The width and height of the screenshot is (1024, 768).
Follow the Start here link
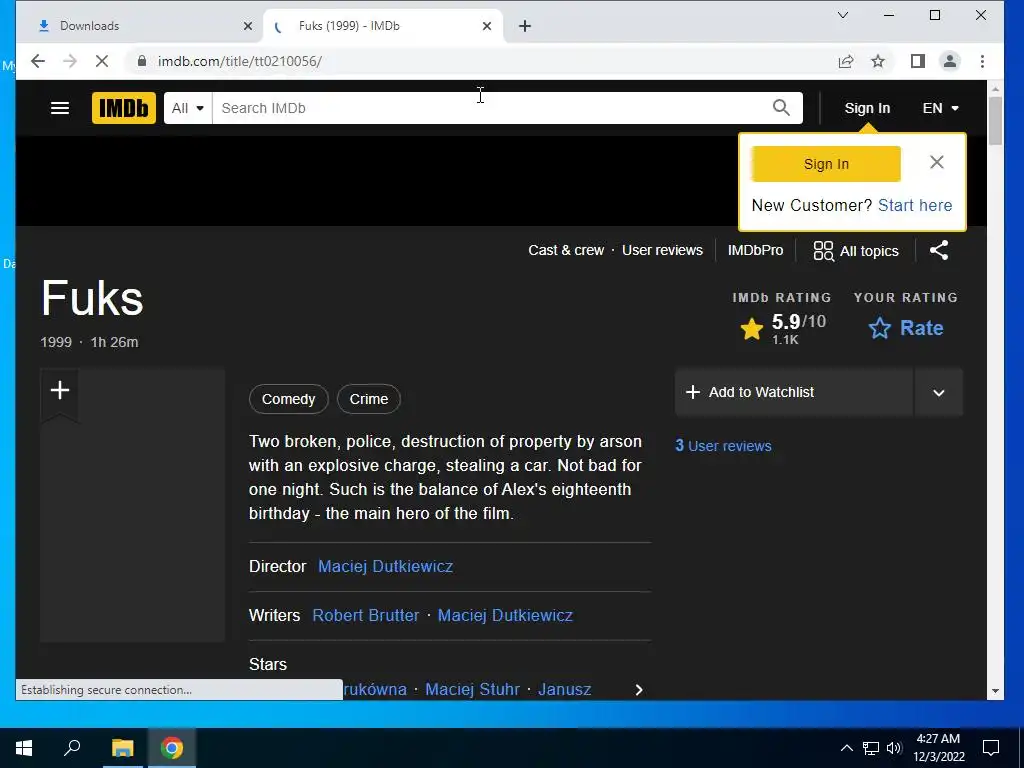click(915, 205)
